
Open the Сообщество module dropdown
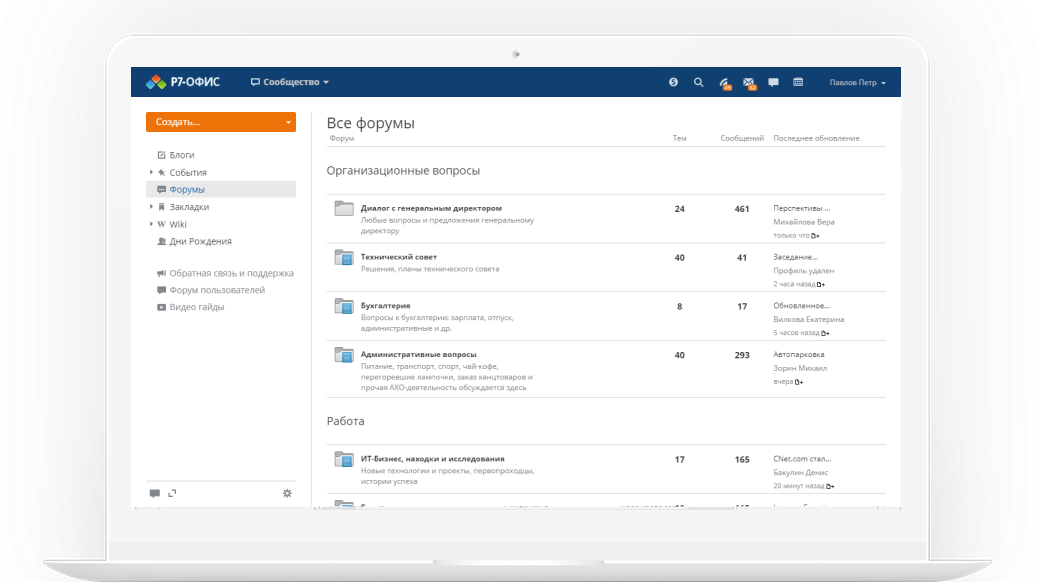tap(290, 82)
